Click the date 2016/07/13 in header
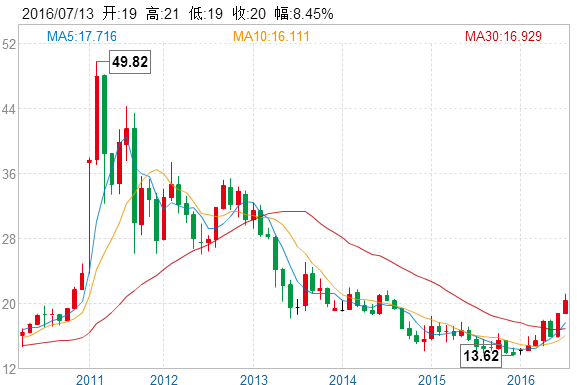The height and width of the screenshot is (385, 577). pos(58,14)
